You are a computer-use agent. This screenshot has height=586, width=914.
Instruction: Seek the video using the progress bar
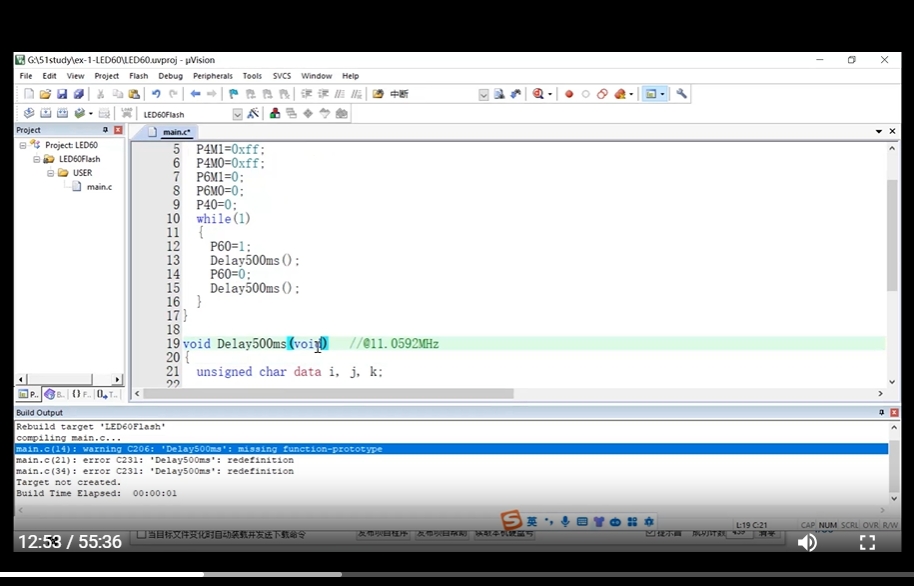(457, 574)
